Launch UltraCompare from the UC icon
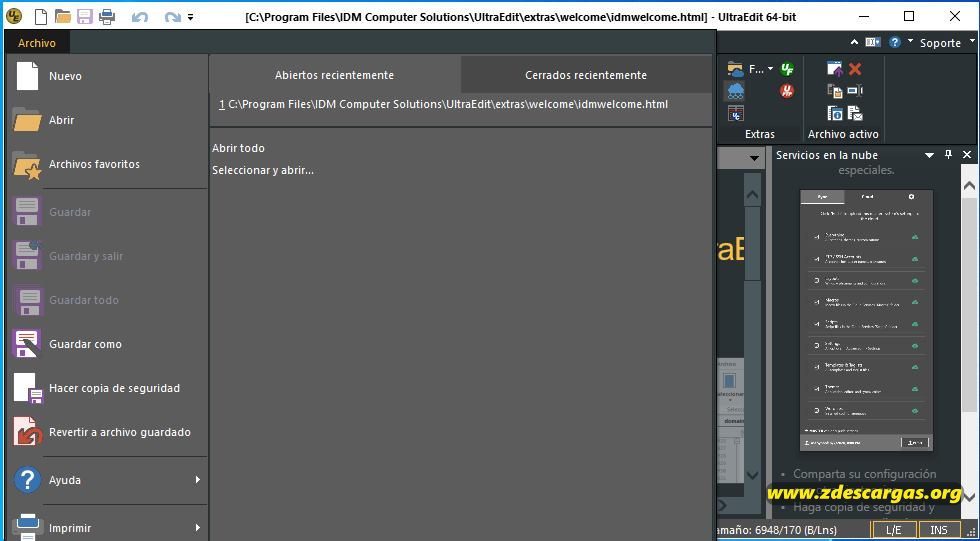This screenshot has width=980, height=541. pos(736,113)
